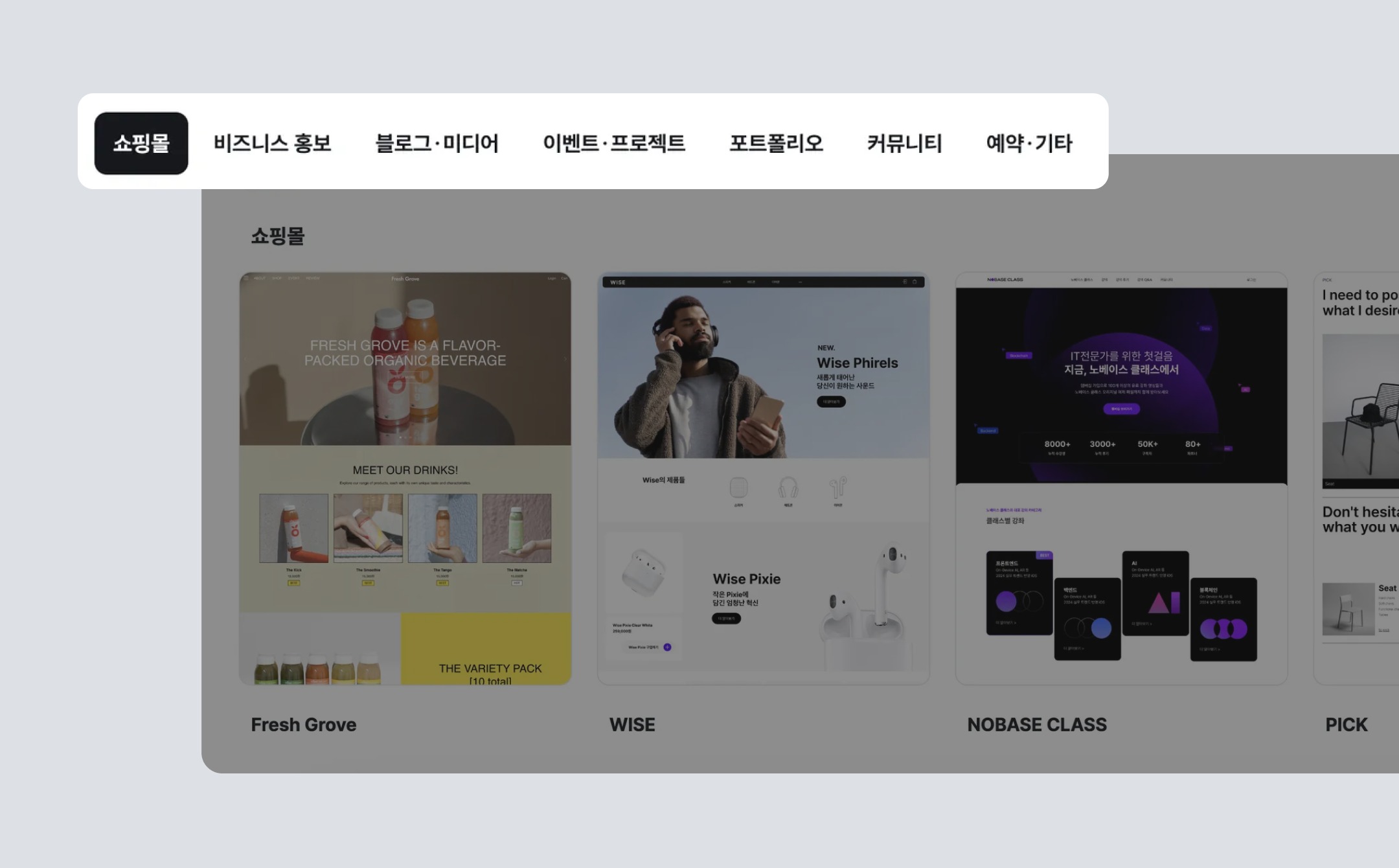Click the speaker icon in WISE preview
1399x868 pixels.
click(x=739, y=487)
